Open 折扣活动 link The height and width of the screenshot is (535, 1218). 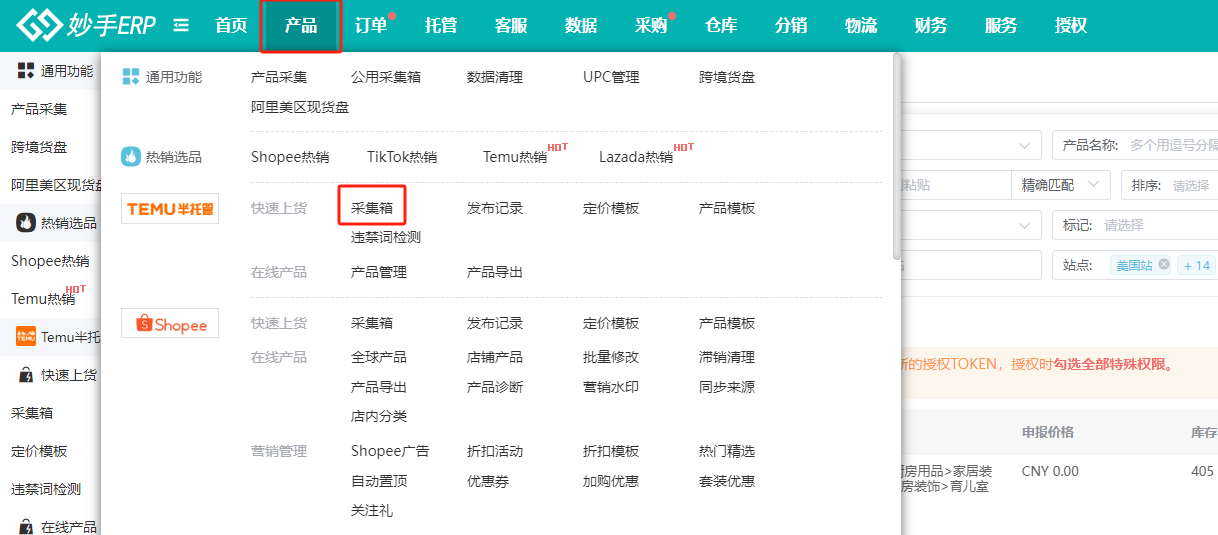[495, 451]
